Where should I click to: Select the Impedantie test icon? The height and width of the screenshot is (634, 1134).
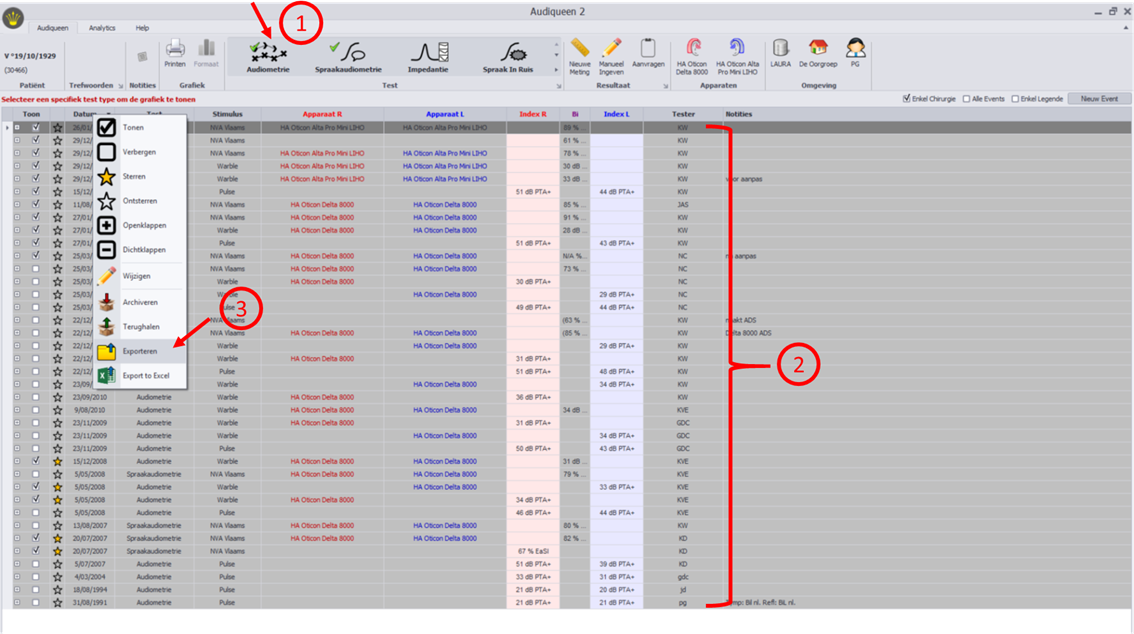[x=427, y=57]
